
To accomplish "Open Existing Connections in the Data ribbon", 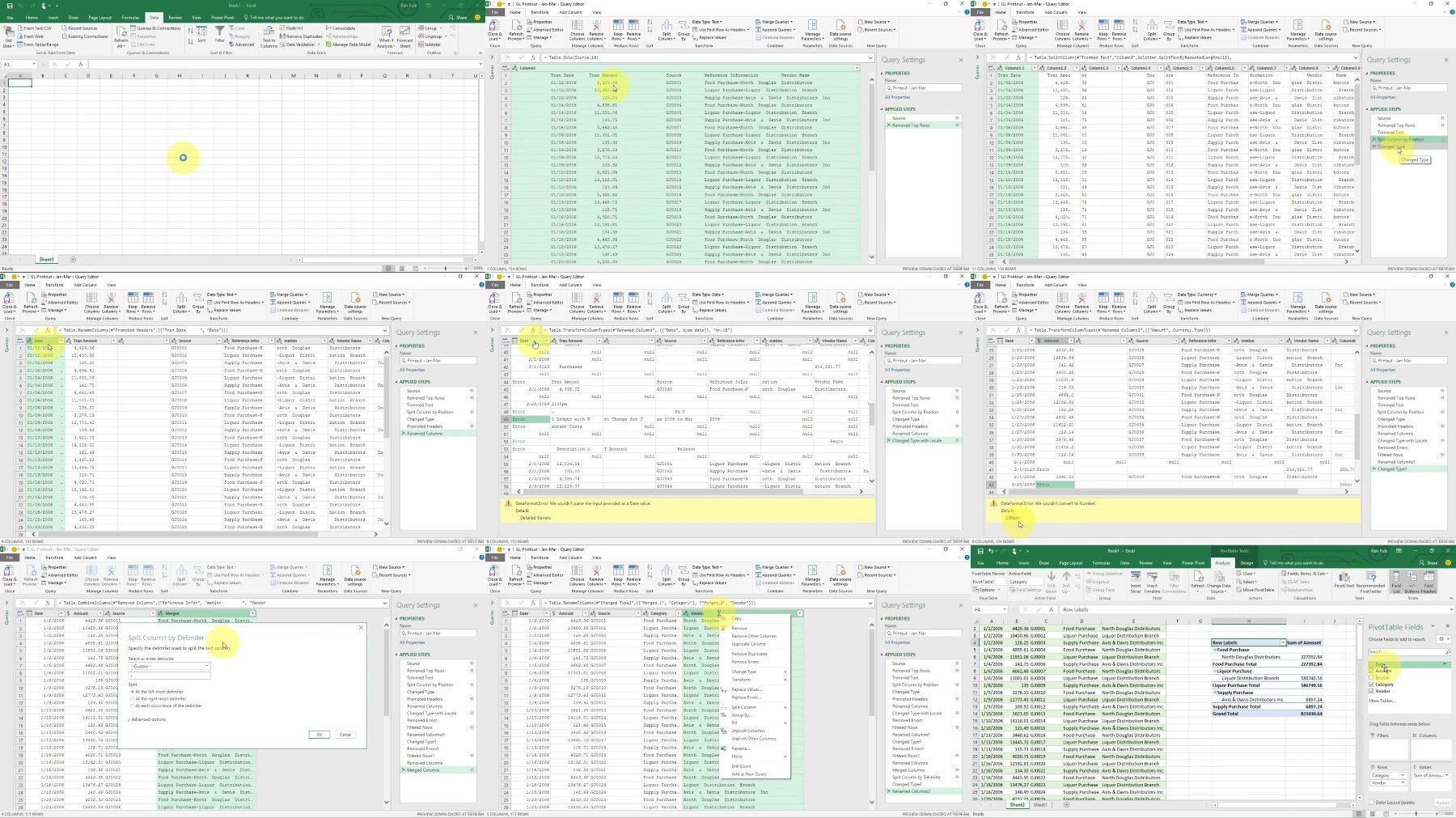I will tap(85, 36).
